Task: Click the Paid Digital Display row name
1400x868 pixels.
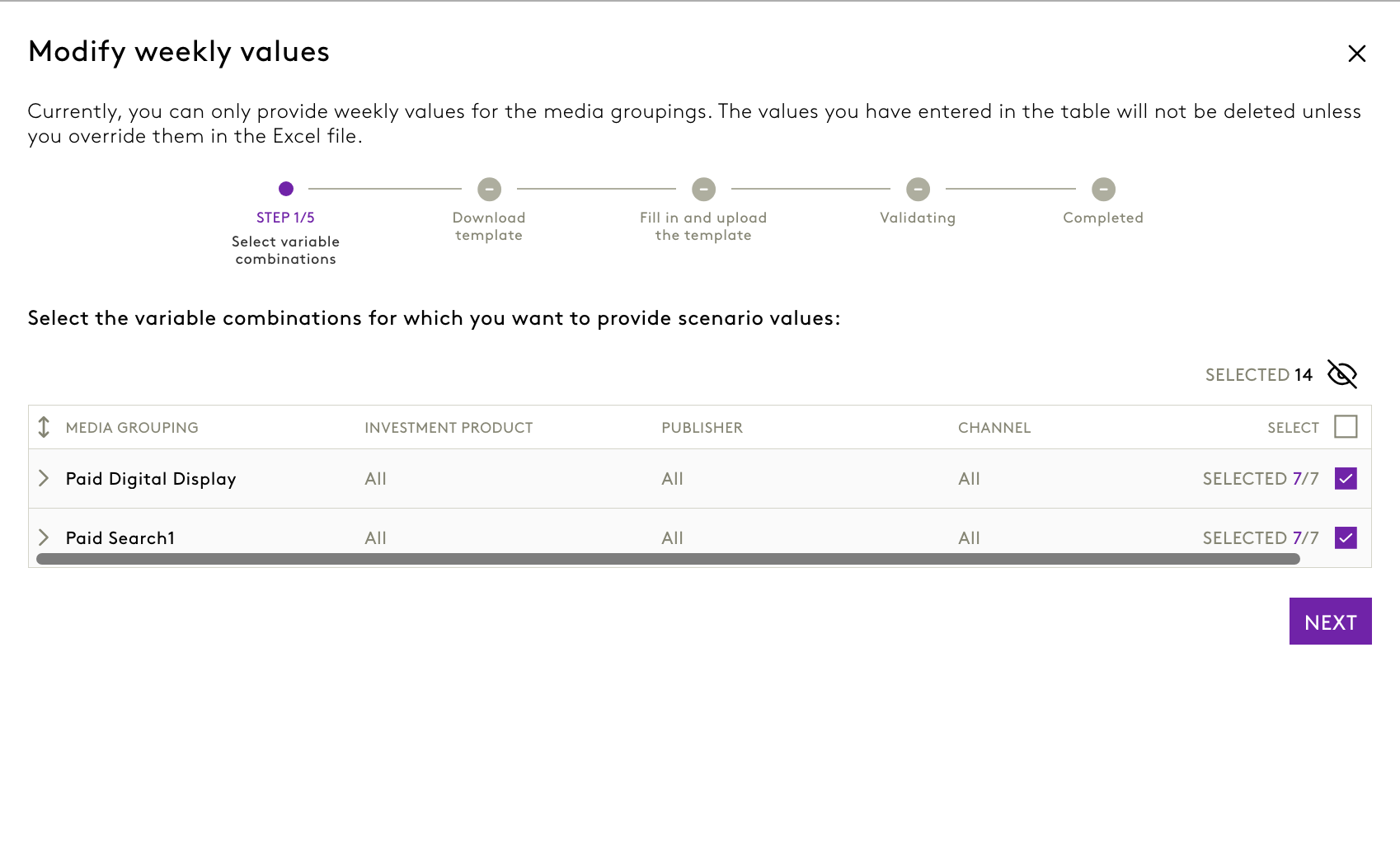Action: click(x=151, y=479)
